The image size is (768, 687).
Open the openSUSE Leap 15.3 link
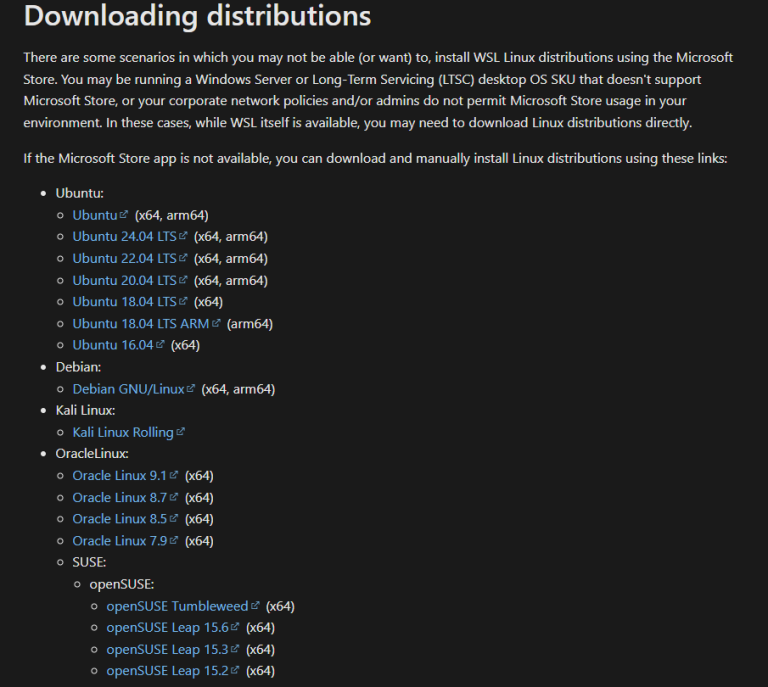coord(173,649)
